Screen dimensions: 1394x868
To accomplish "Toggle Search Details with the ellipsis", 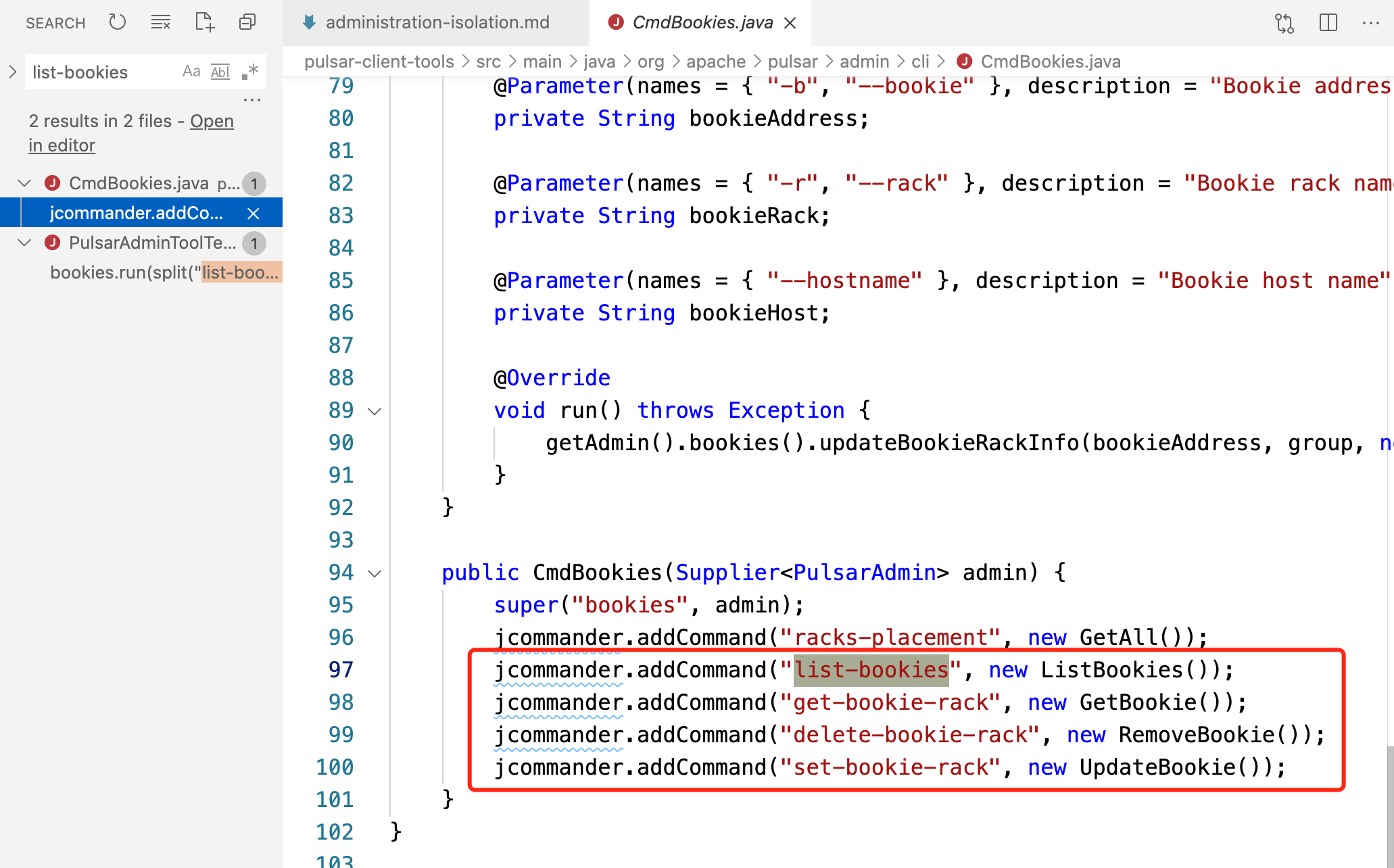I will (x=252, y=99).
